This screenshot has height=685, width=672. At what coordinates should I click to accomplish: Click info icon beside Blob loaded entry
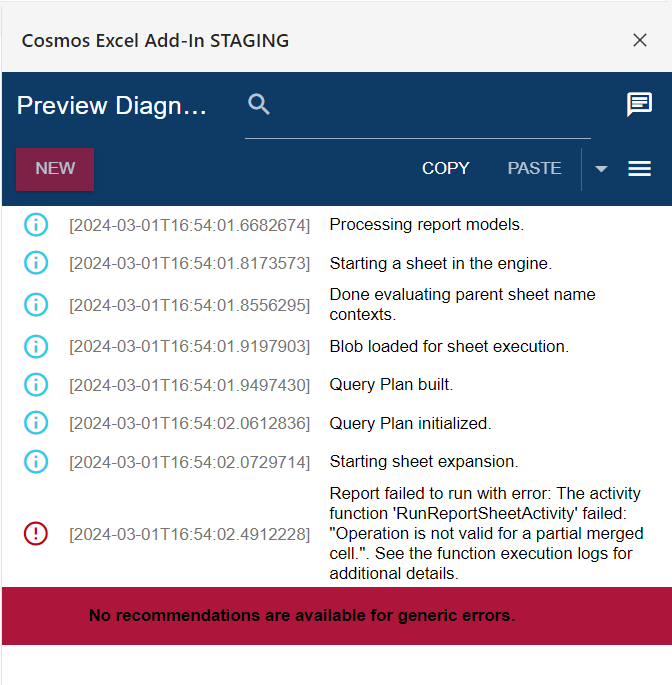(35, 347)
